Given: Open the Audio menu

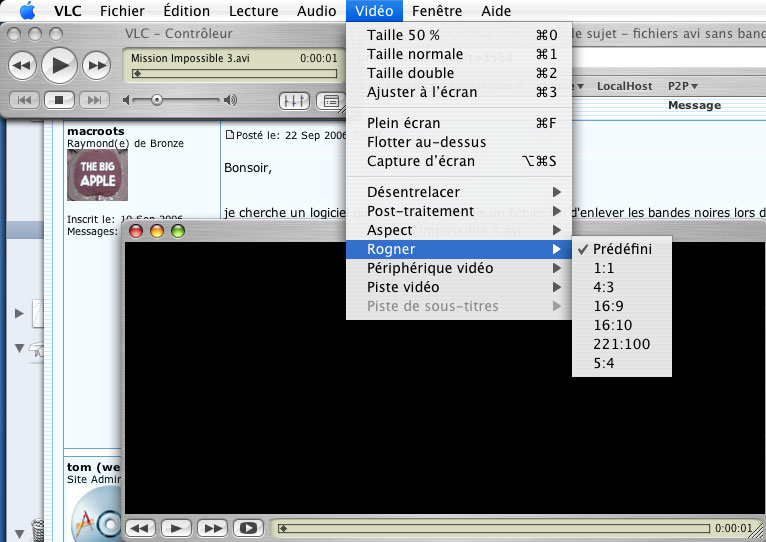Looking at the screenshot, I should pyautogui.click(x=316, y=11).
